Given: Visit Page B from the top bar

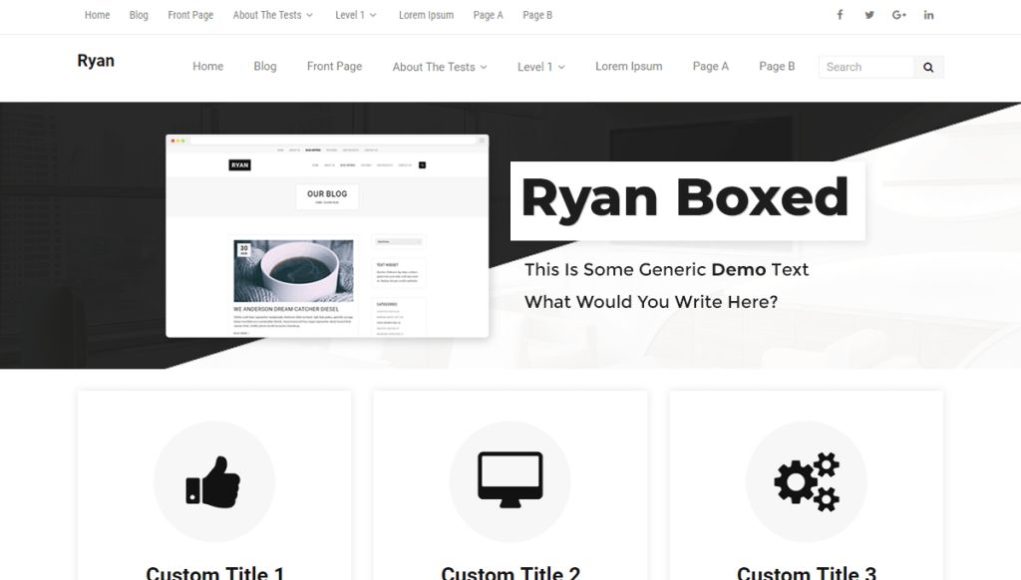Looking at the screenshot, I should (x=538, y=15).
